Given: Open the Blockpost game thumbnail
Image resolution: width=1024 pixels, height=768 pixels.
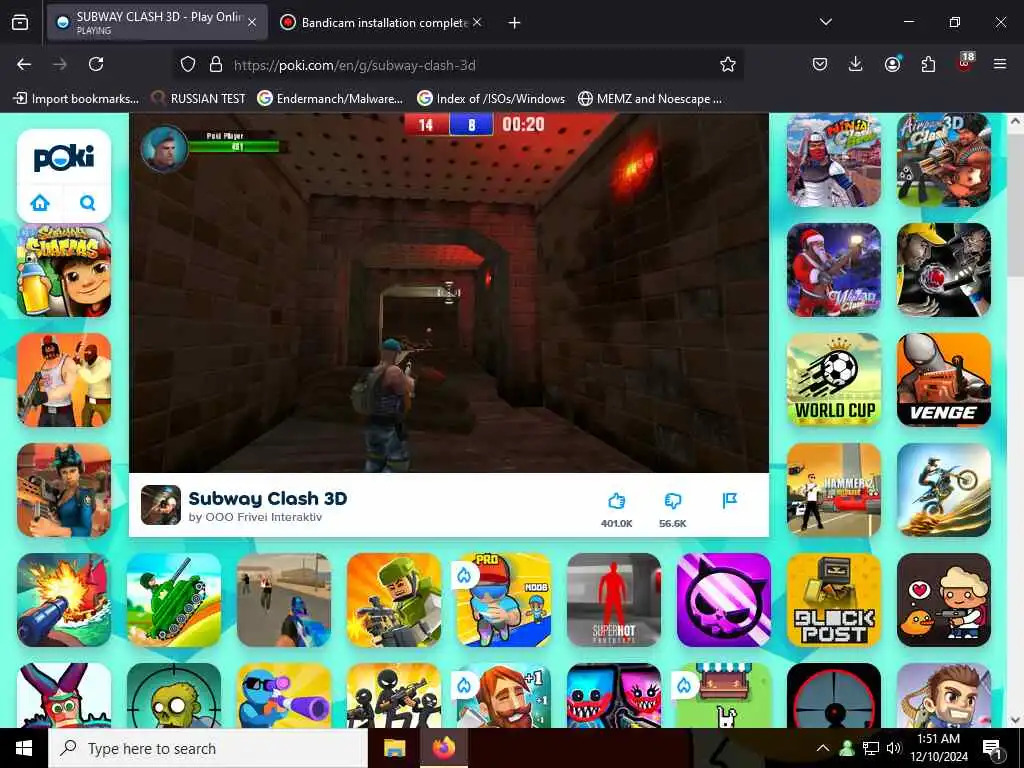Looking at the screenshot, I should tap(834, 600).
